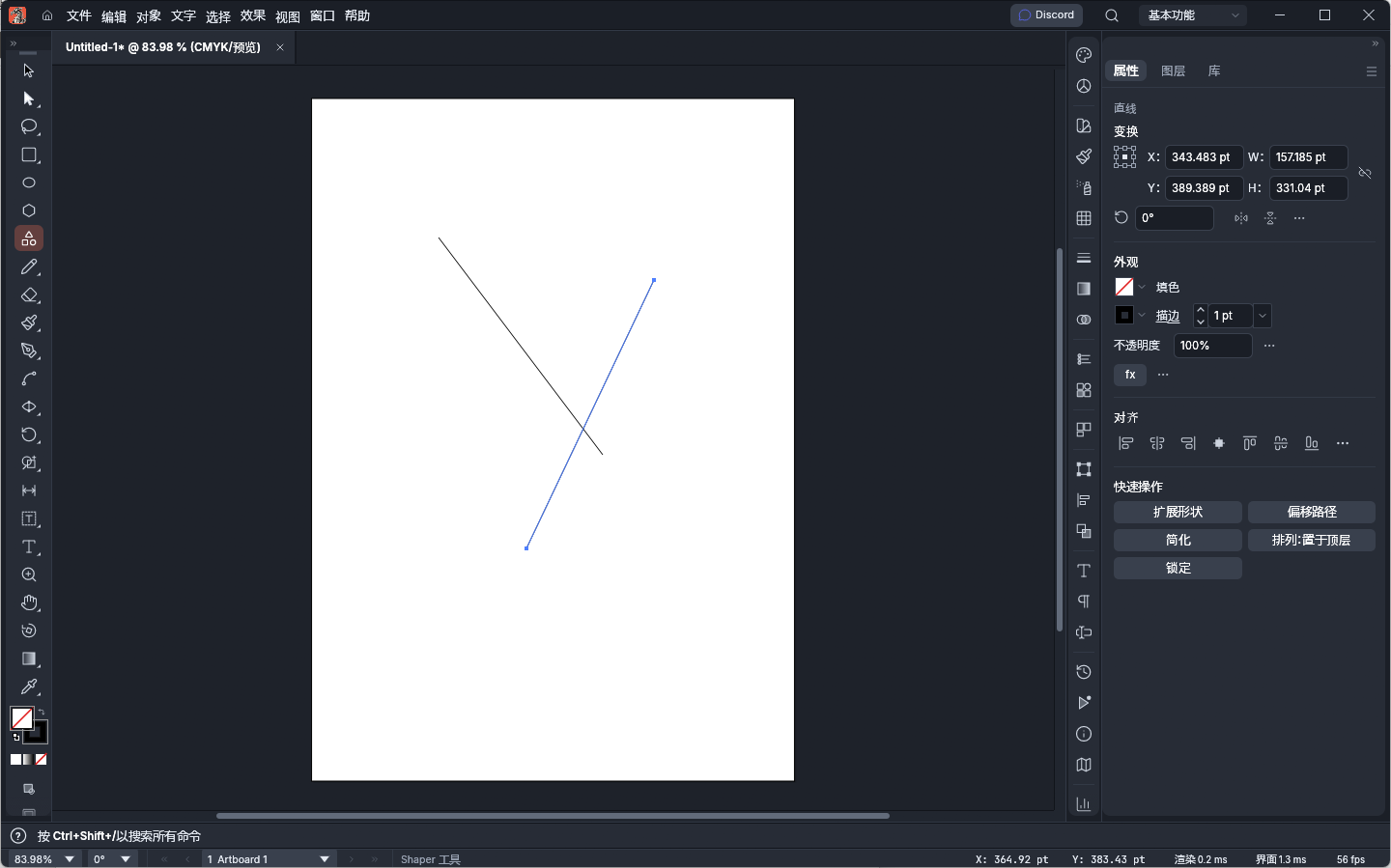Viewport: 1391px width, 868px height.
Task: Select the Ellipse tool
Action: (x=29, y=182)
